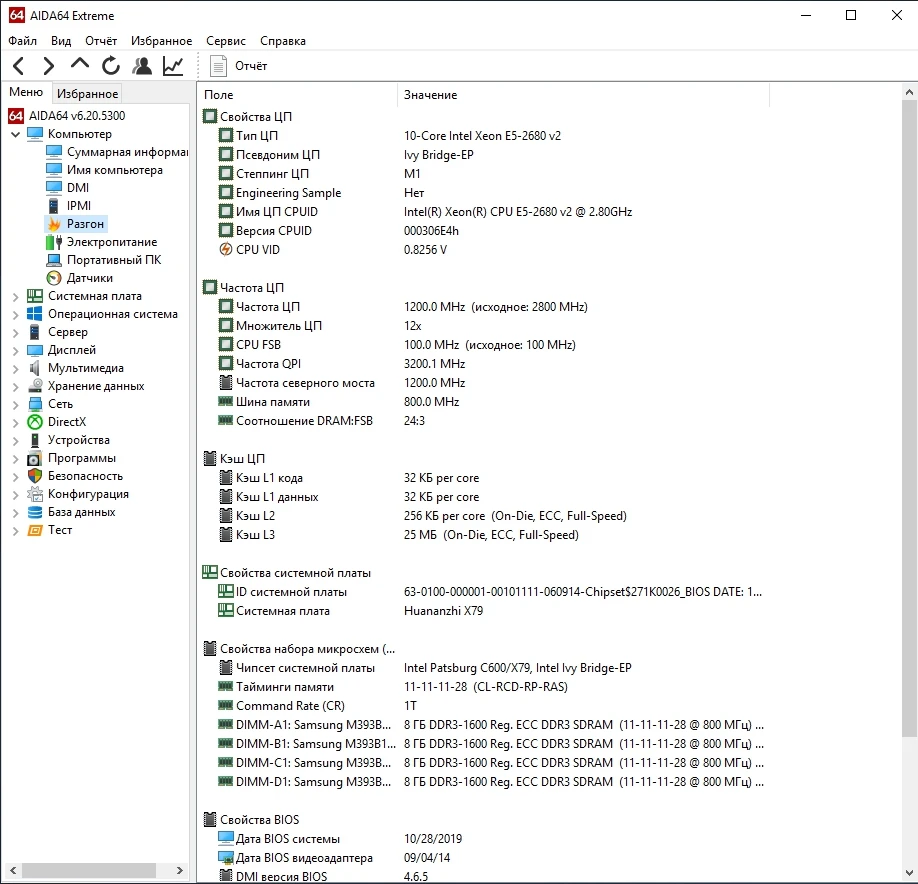
Task: Expand the Программы tree node
Action: [x=16, y=459]
